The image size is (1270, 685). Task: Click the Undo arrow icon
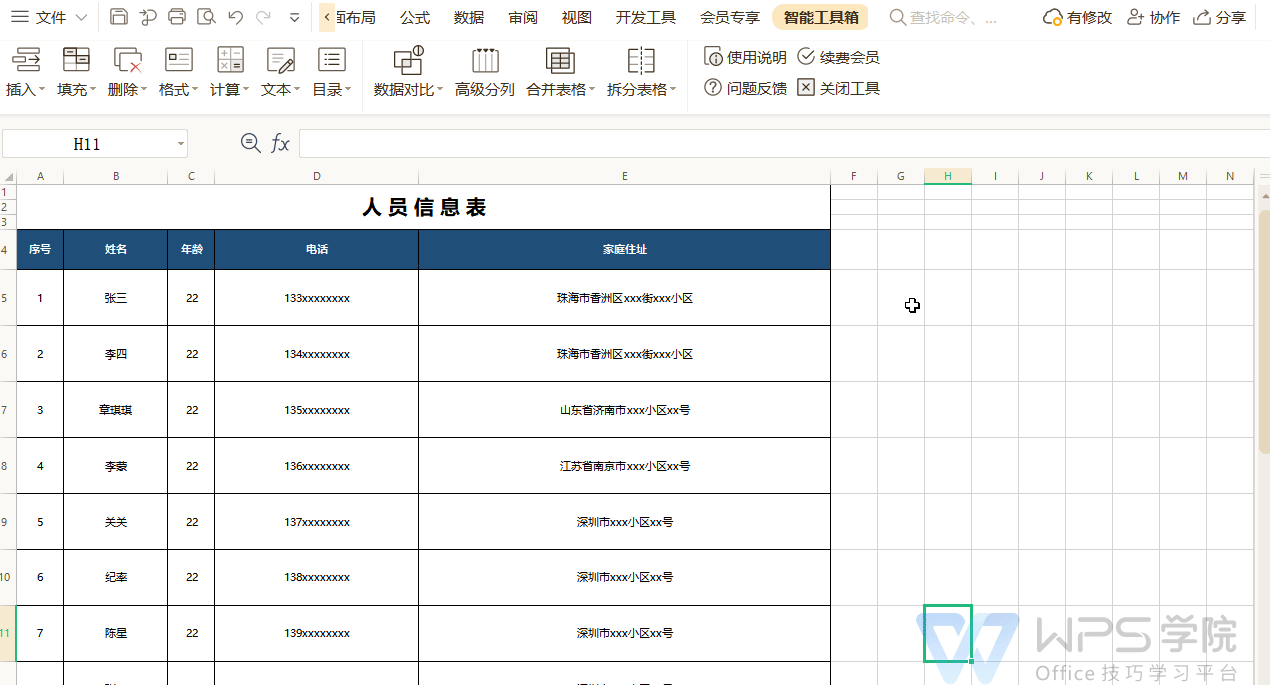(x=235, y=17)
